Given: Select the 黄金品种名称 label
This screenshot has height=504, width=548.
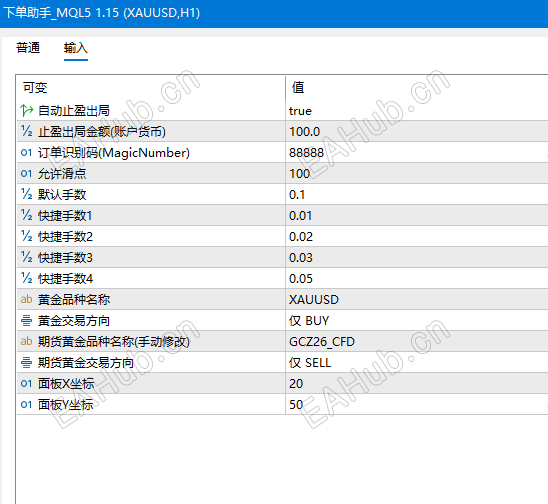Looking at the screenshot, I should [x=74, y=300].
